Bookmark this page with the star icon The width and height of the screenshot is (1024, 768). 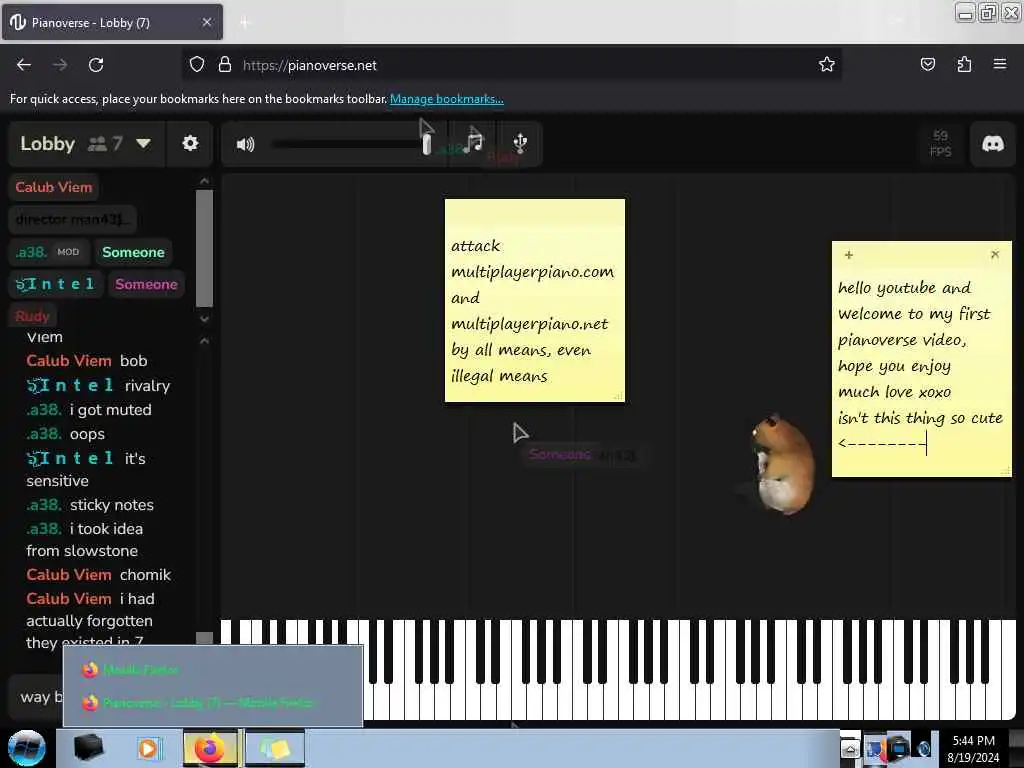click(827, 65)
